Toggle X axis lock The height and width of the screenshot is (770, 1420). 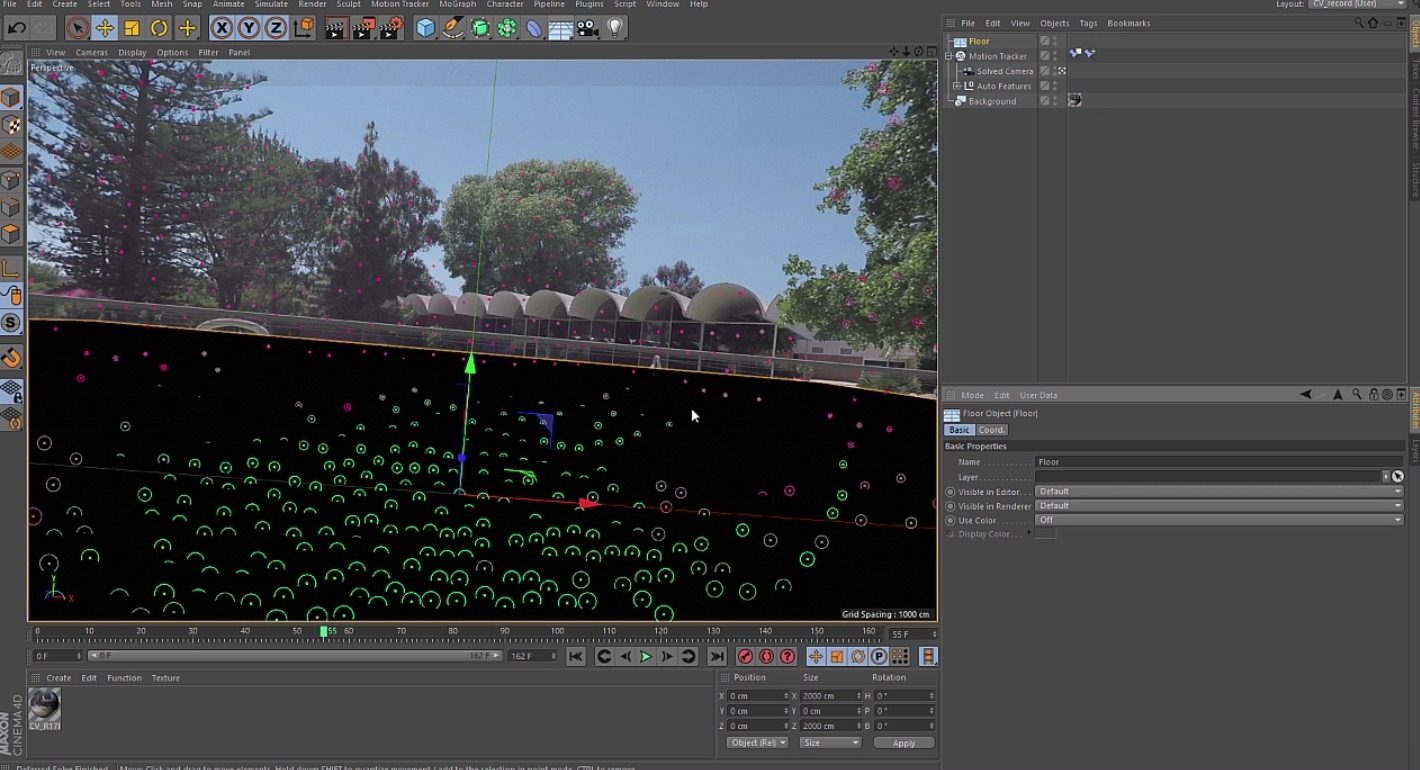click(222, 28)
